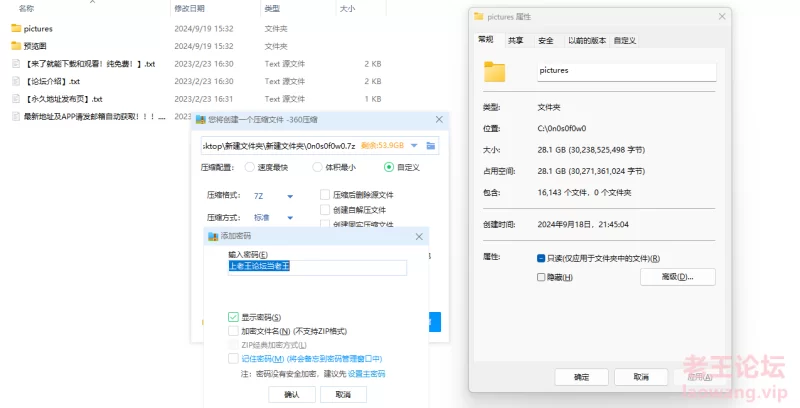Toggle the 显示密码 checkbox
This screenshot has height=408, width=800.
pos(233,317)
